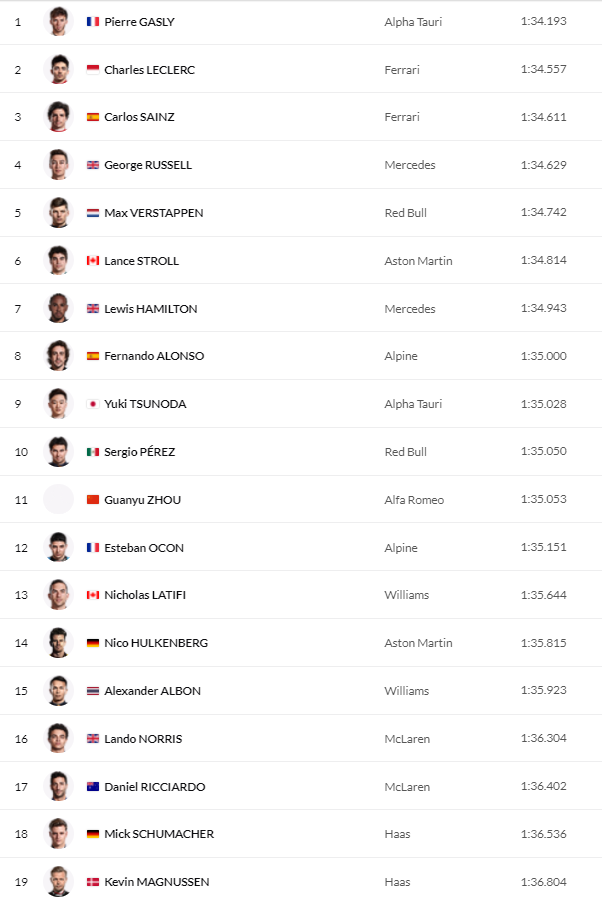Click the Chinese flag beside Guanyu Zhou
This screenshot has height=905, width=602.
coord(93,500)
